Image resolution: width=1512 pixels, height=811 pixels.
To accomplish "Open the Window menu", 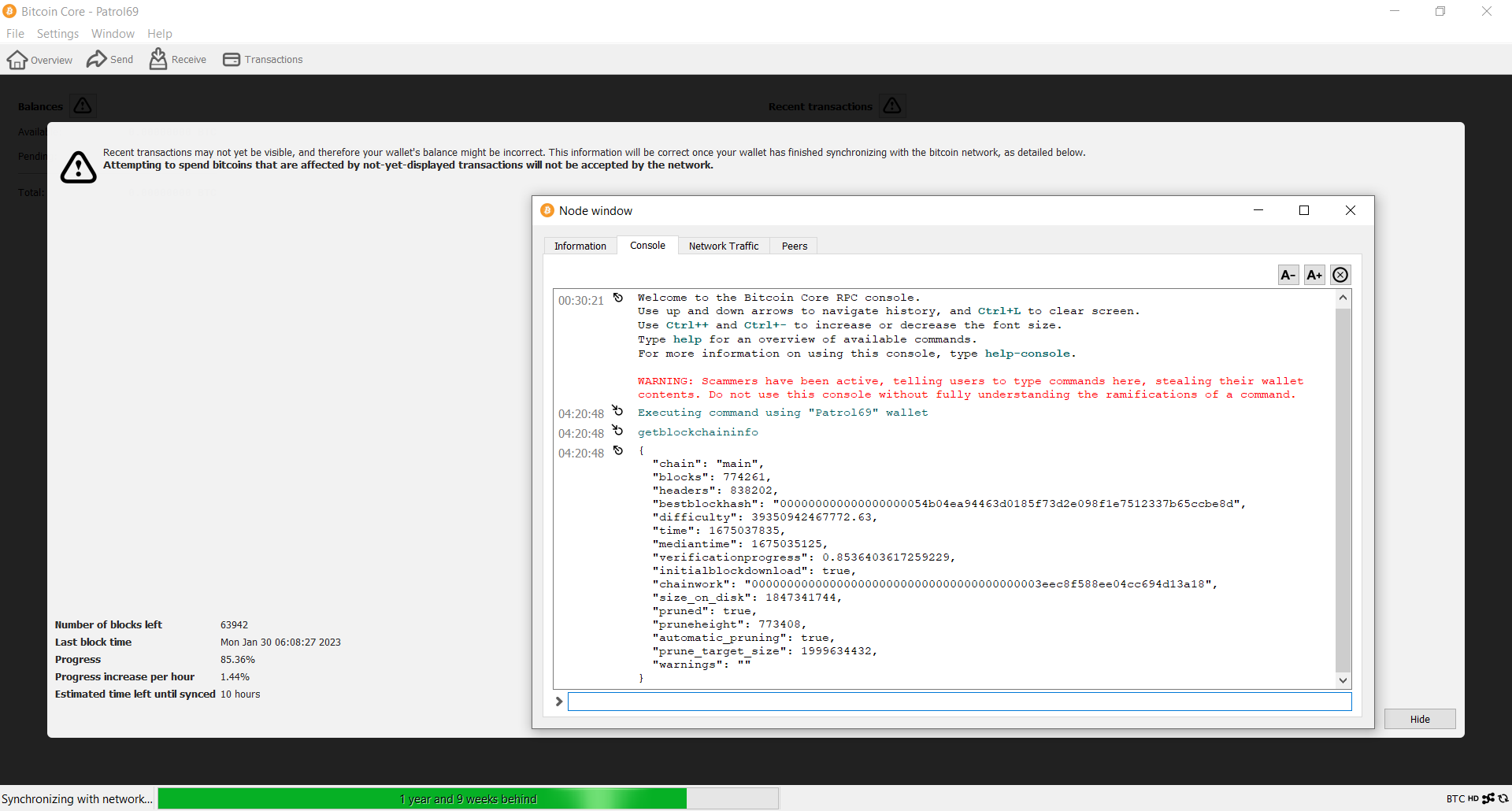I will (113, 34).
